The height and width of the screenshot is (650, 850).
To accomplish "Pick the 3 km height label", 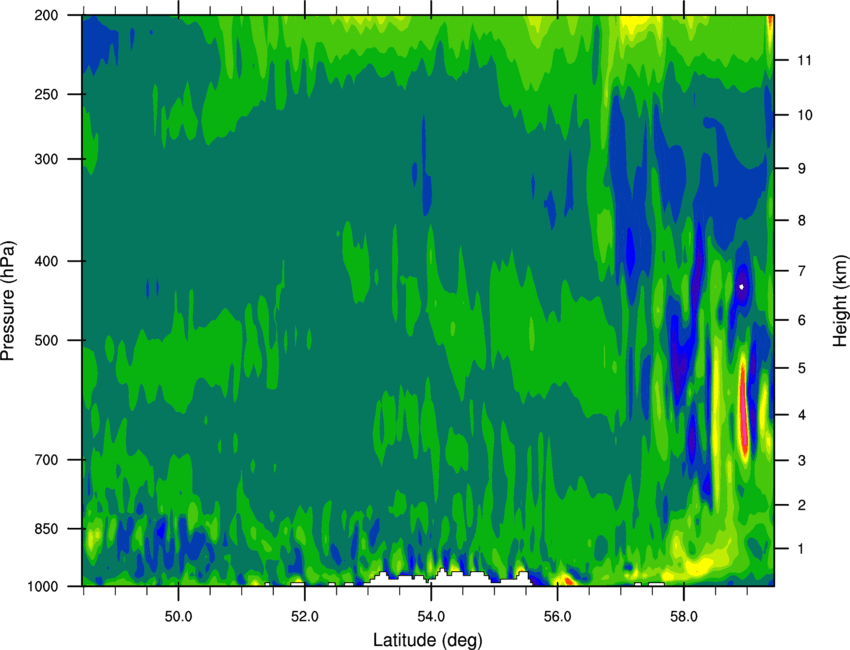I will pyautogui.click(x=802, y=460).
